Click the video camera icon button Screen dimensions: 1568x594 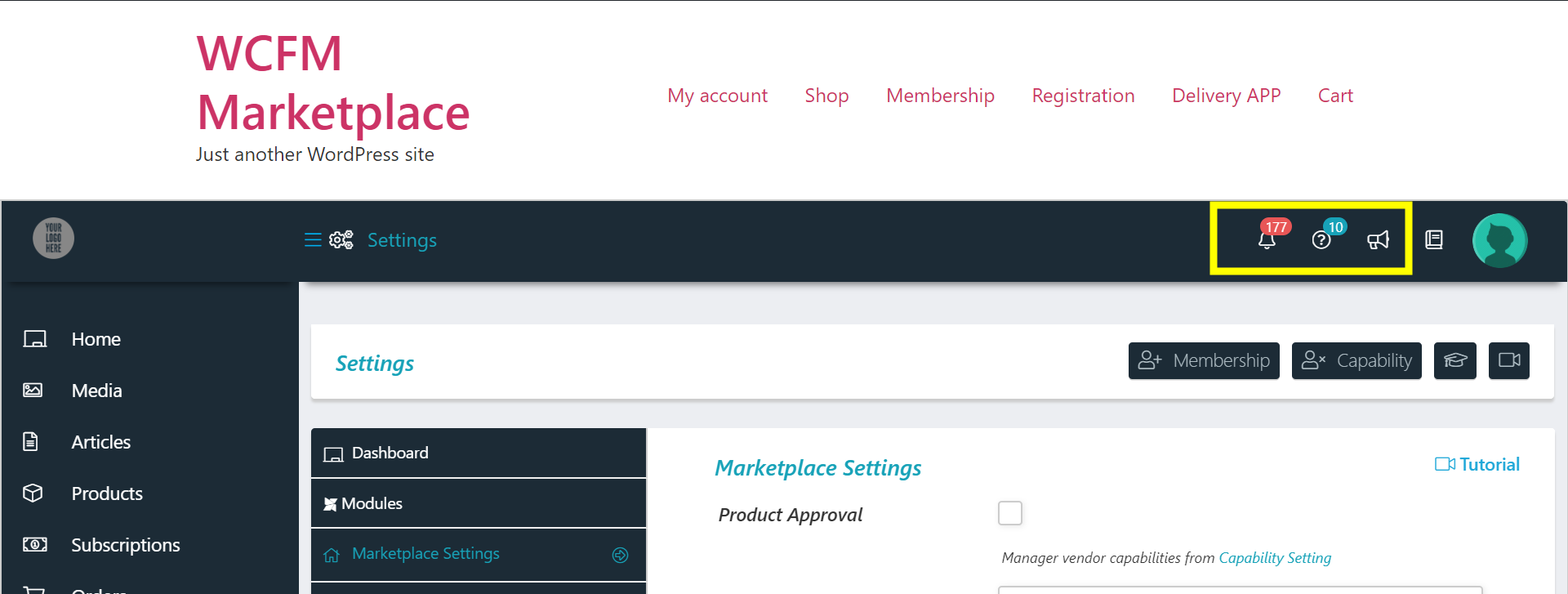click(x=1508, y=360)
